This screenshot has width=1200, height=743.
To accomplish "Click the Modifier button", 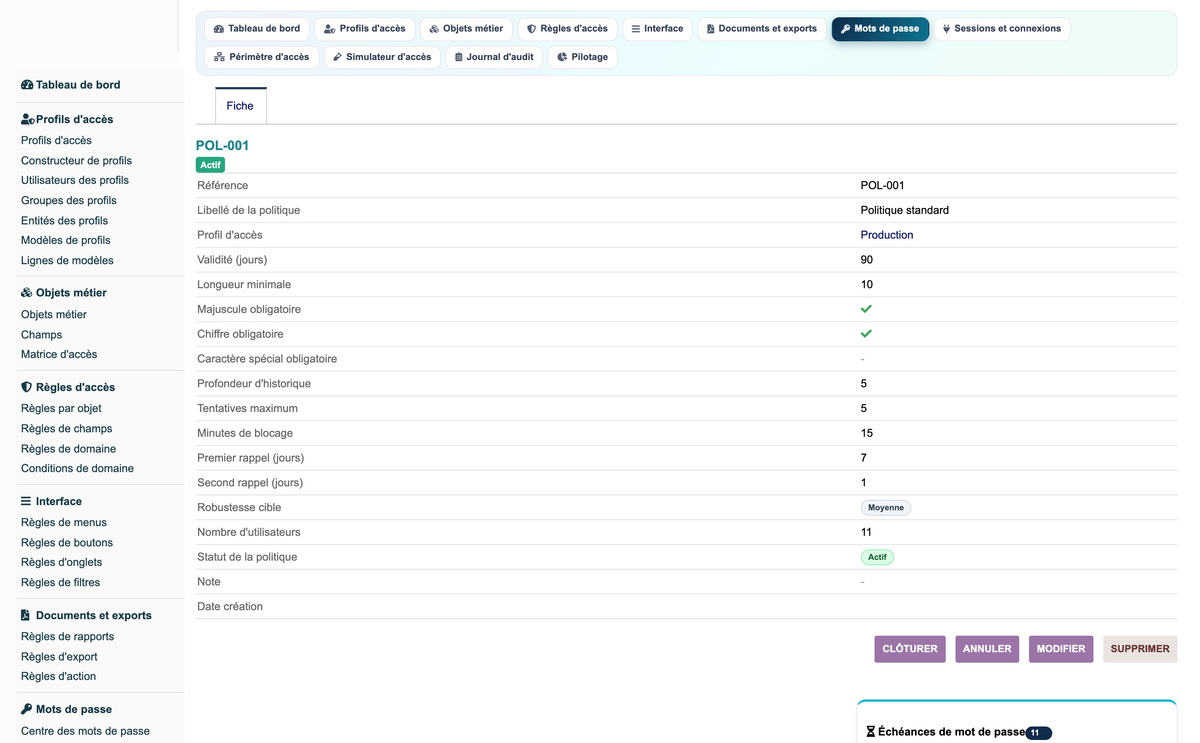I will [1061, 649].
